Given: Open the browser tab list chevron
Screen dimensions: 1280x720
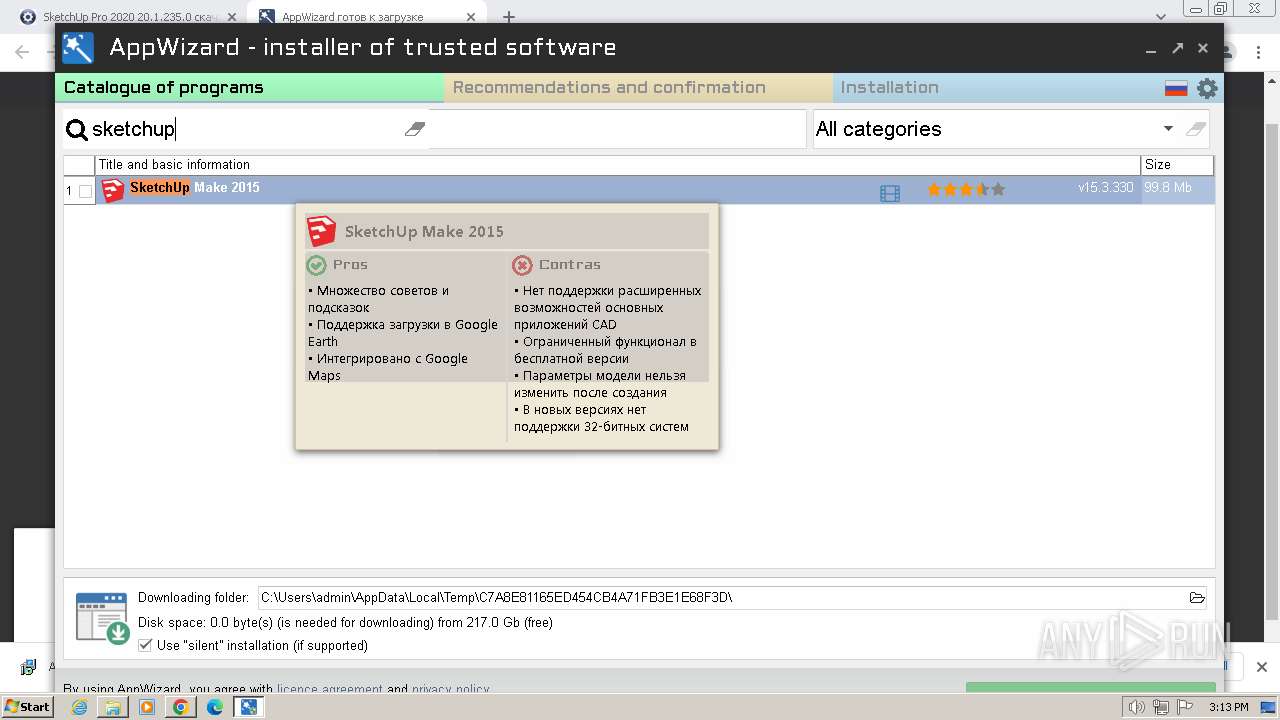Looking at the screenshot, I should pos(1161,17).
